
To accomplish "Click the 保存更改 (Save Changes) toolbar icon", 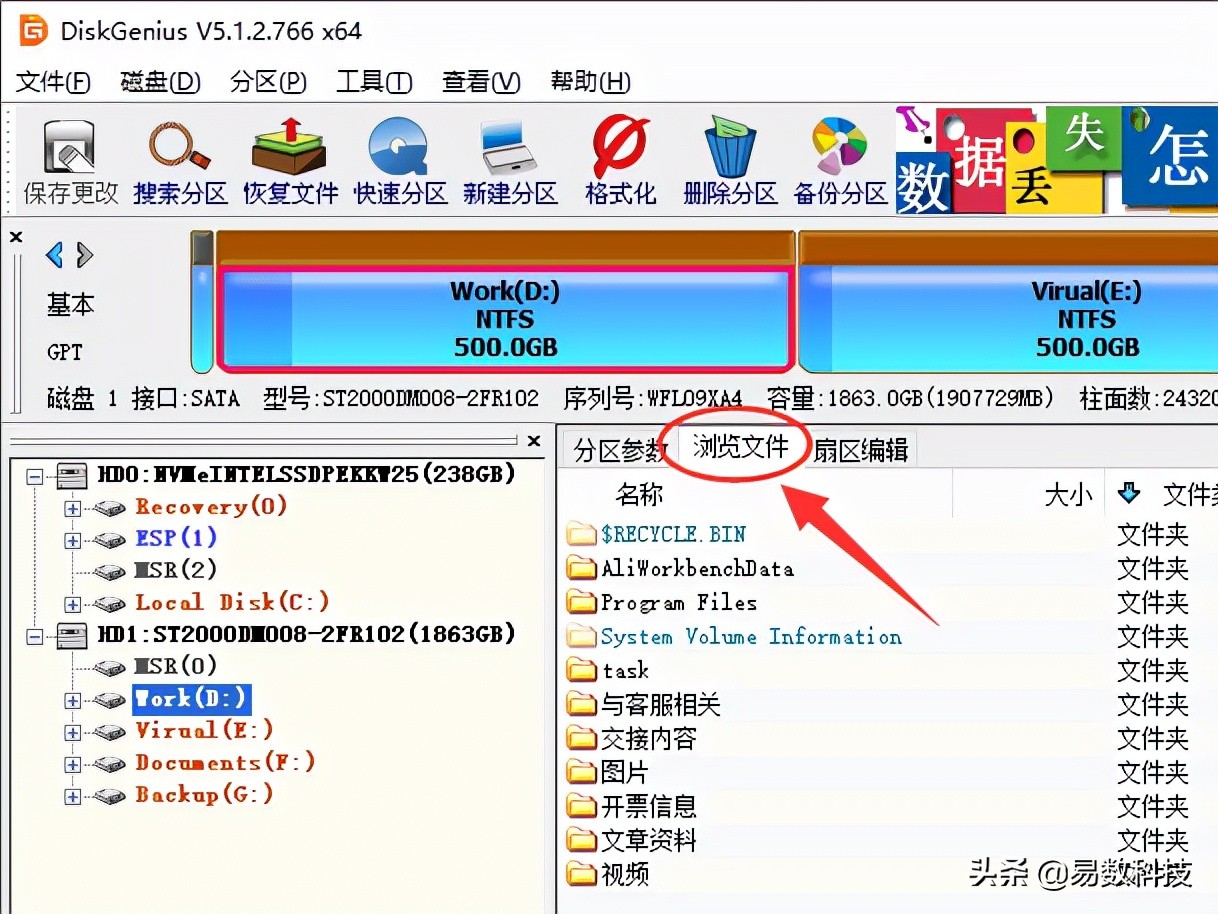I will tap(68, 158).
